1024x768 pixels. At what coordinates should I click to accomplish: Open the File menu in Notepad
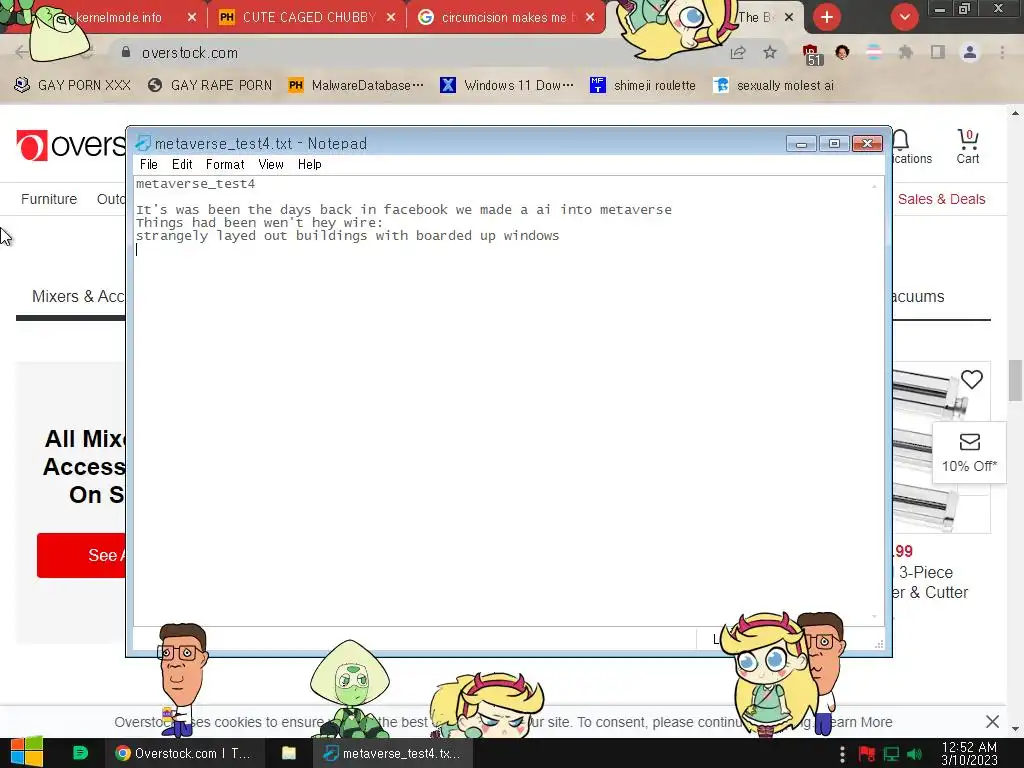148,165
